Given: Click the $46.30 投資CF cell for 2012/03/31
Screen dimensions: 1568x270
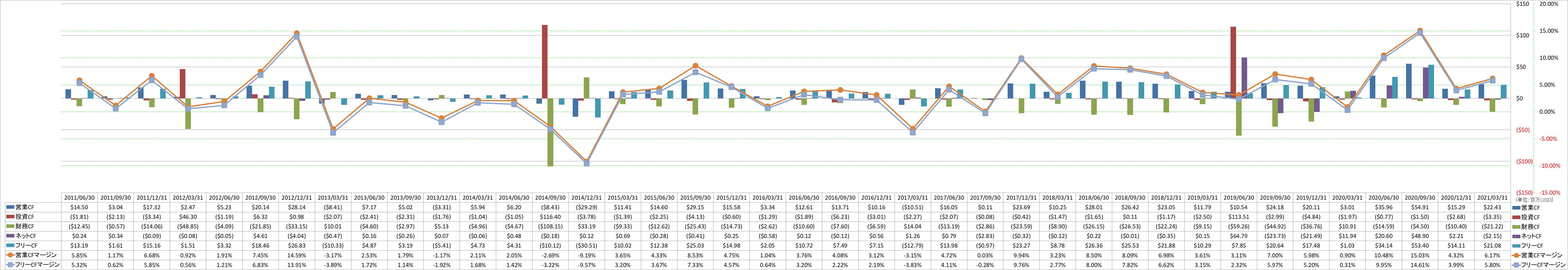Looking at the screenshot, I should 188,217.
